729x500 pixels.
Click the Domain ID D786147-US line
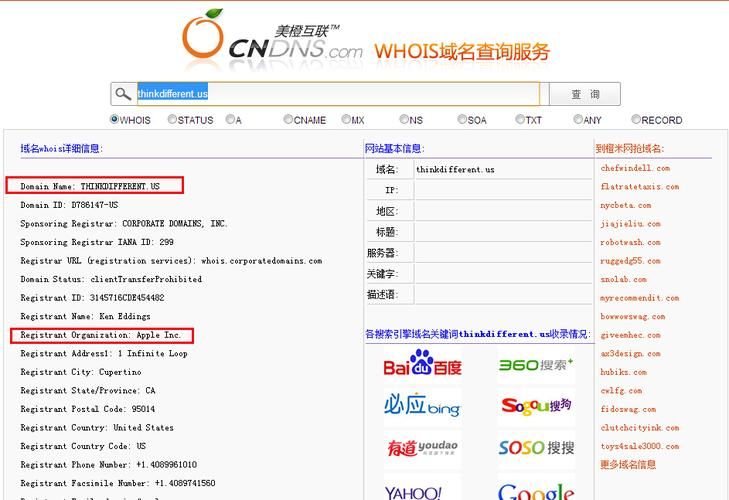point(69,205)
